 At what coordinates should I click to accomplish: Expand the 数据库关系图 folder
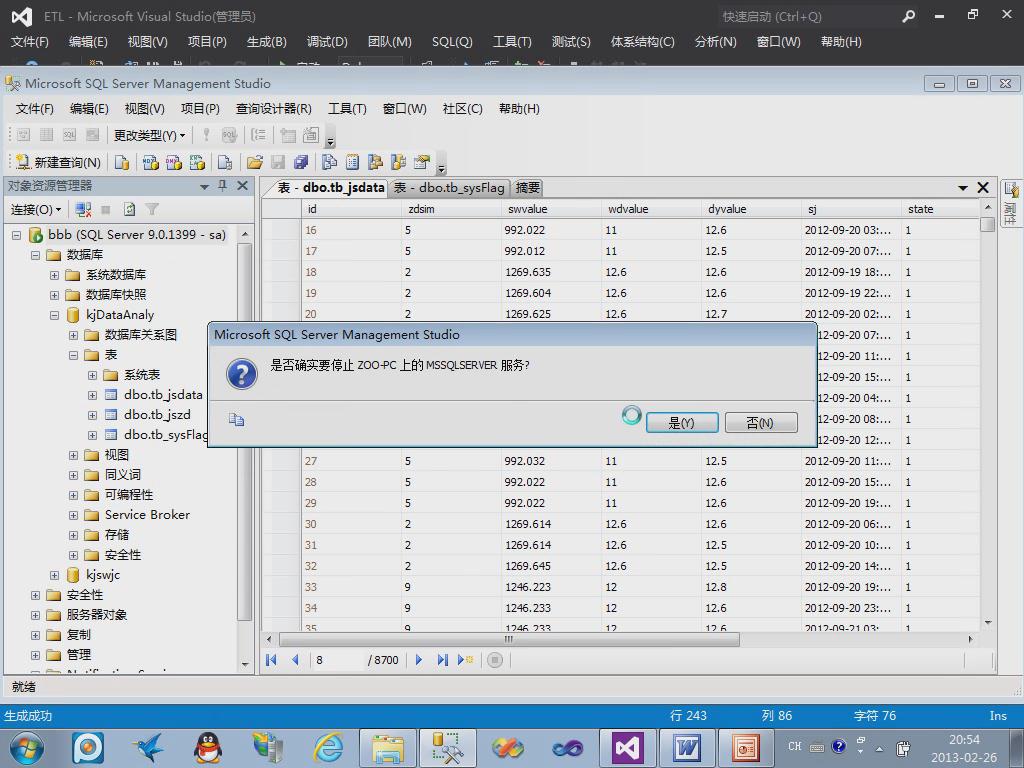pyautogui.click(x=73, y=335)
